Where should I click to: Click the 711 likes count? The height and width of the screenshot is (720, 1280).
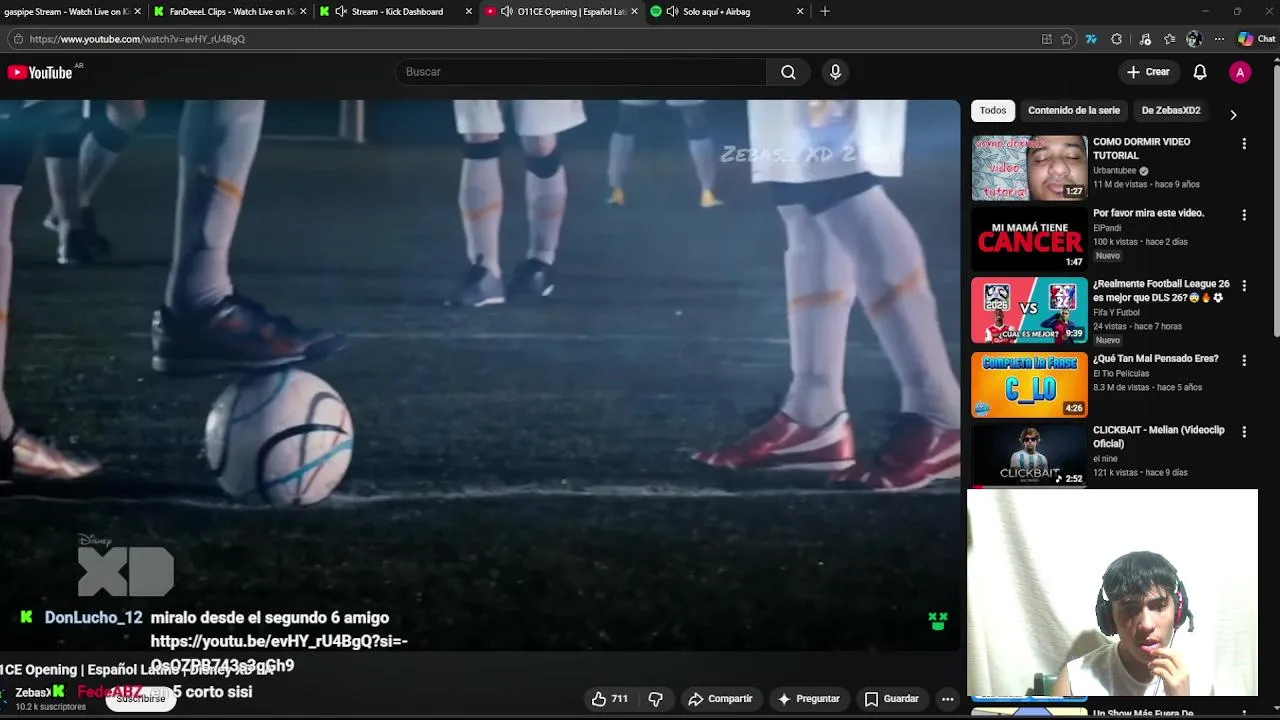(620, 699)
